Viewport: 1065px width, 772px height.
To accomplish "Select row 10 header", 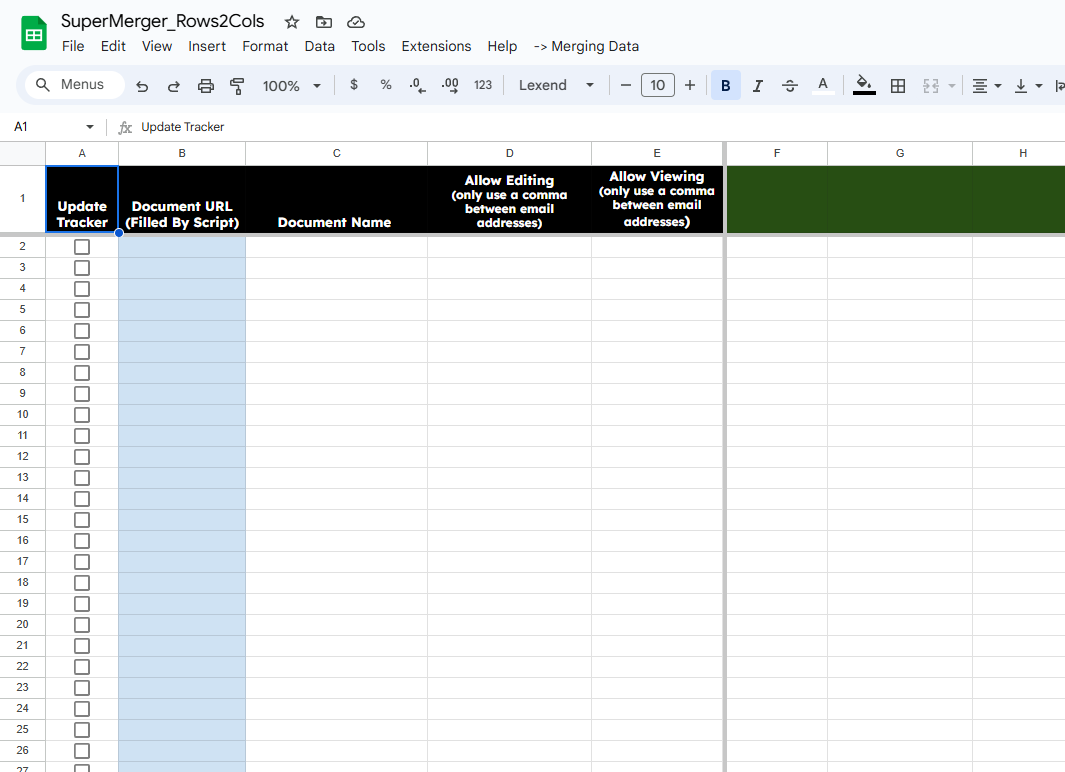I will pyautogui.click(x=22, y=415).
